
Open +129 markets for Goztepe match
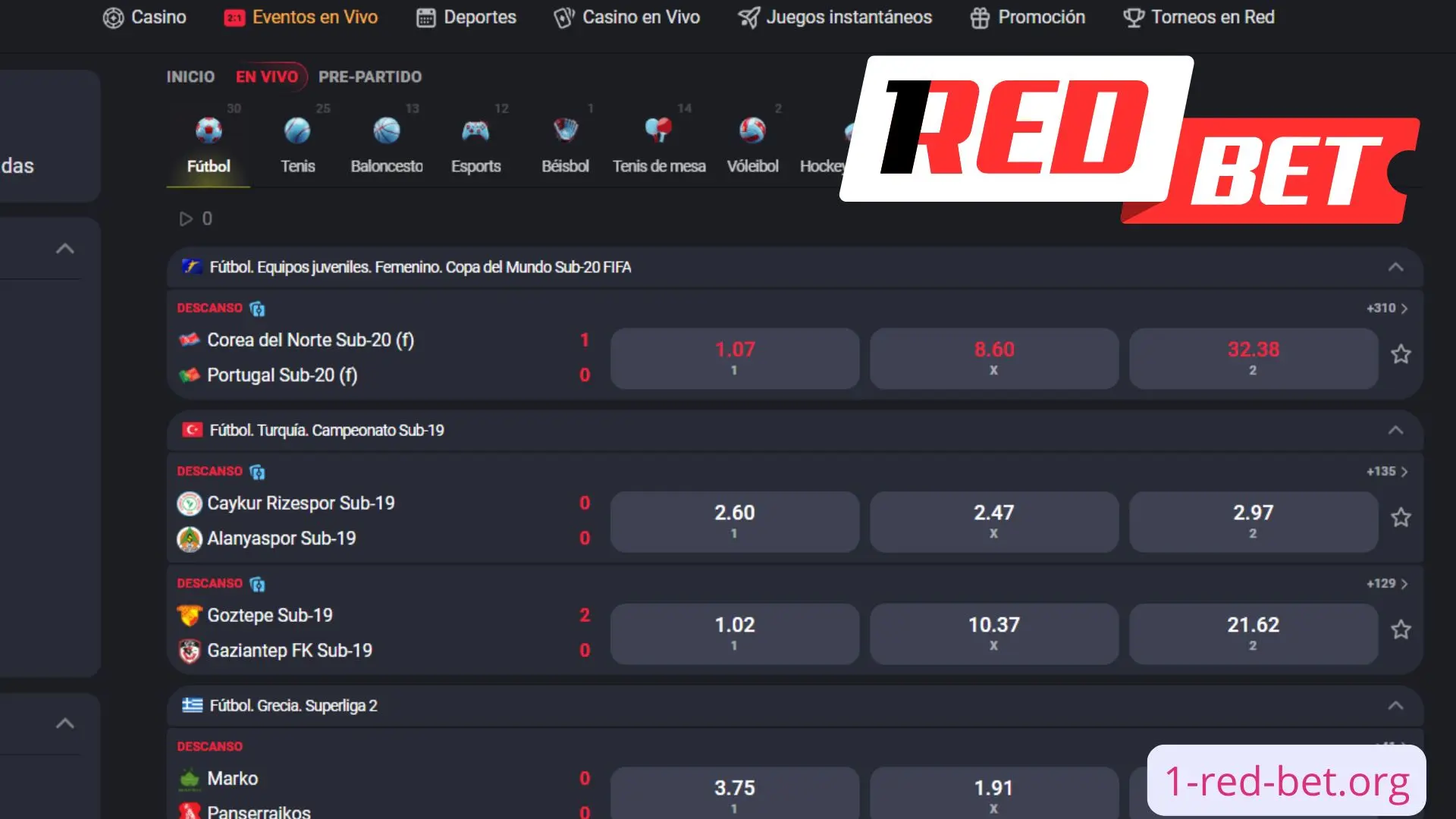1387,583
